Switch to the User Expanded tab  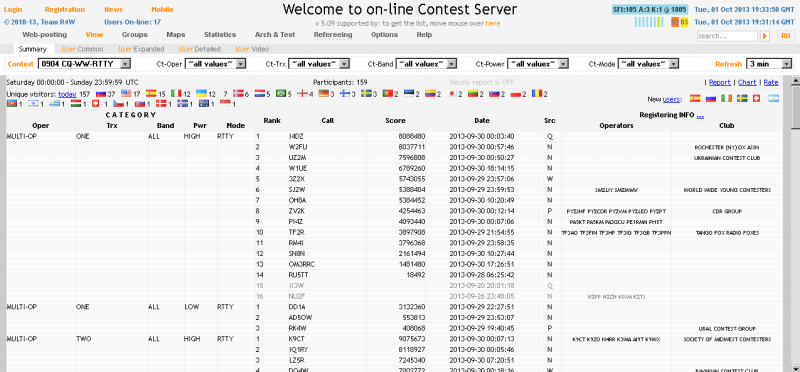click(x=141, y=49)
